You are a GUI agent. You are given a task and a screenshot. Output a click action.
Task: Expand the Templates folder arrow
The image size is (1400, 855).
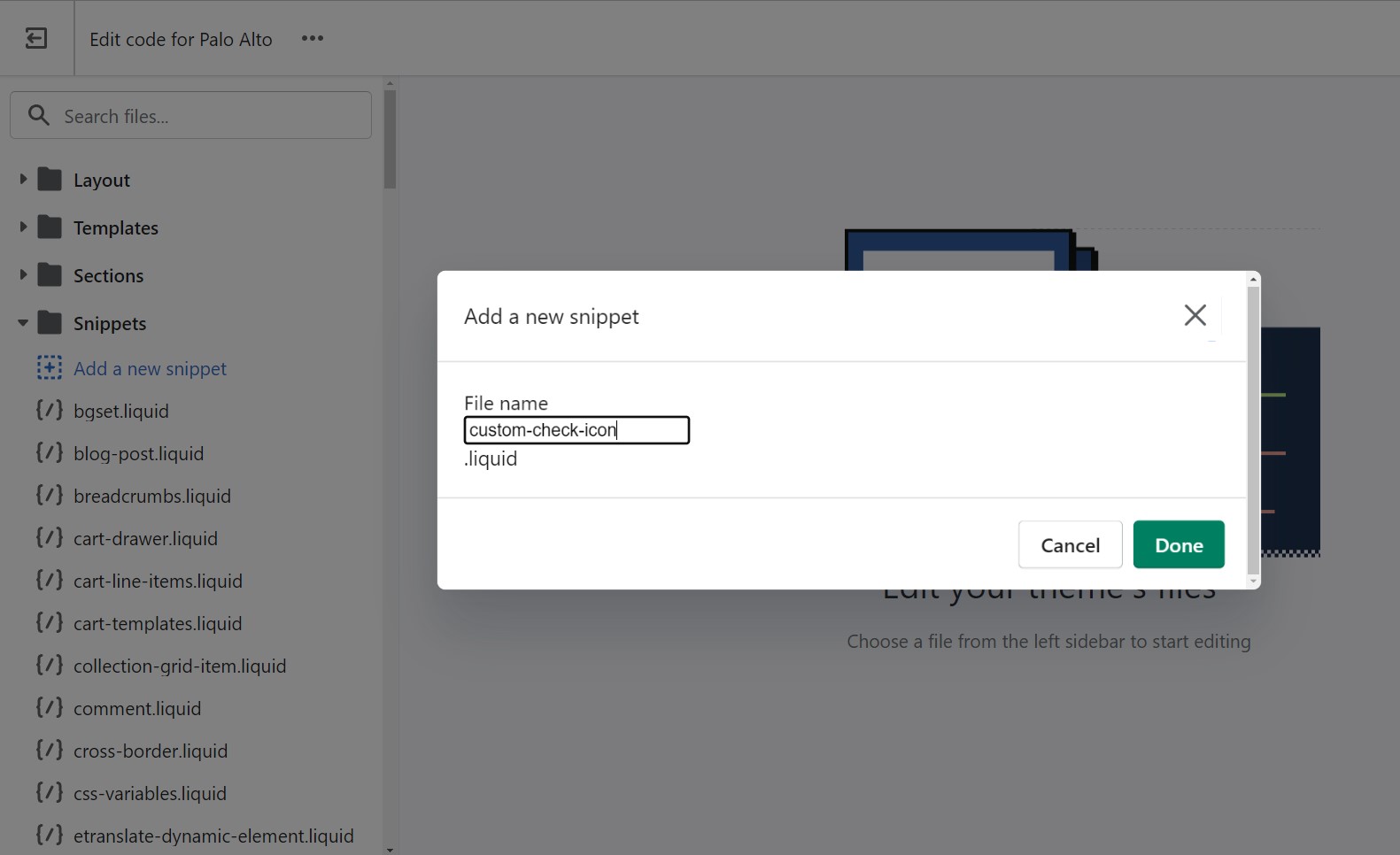coord(23,227)
